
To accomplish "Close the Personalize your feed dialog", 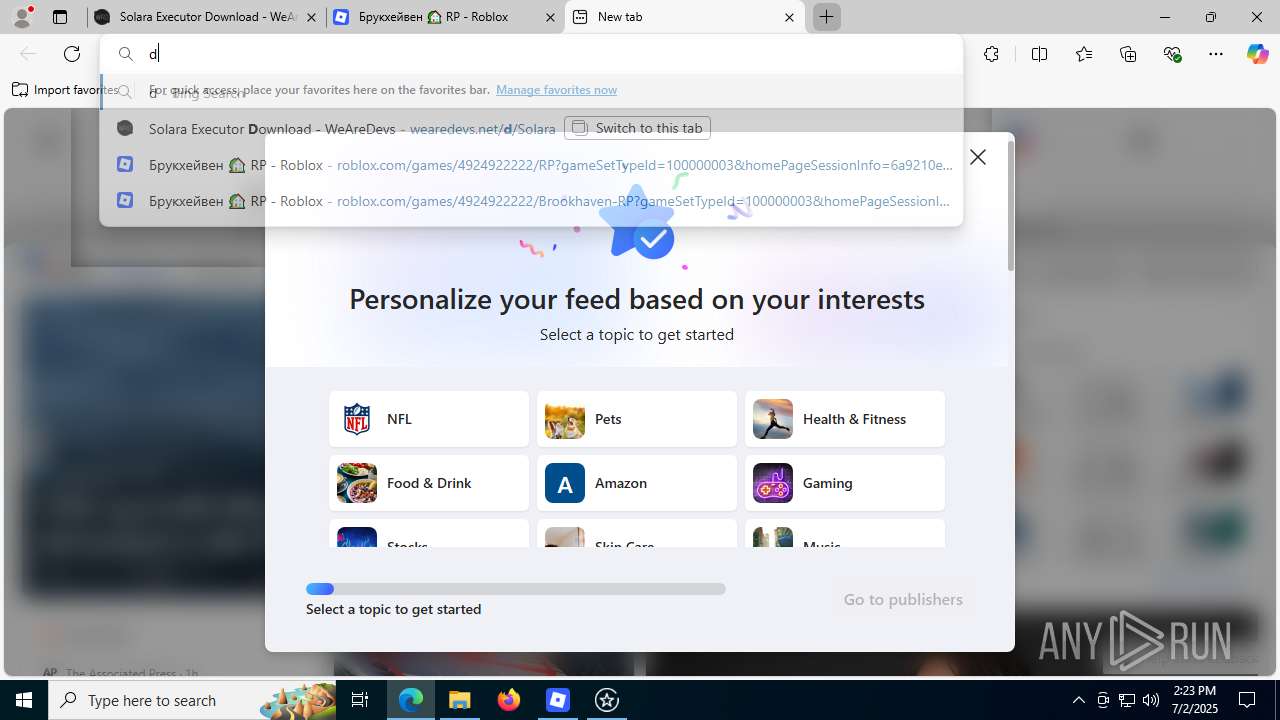I will tap(978, 157).
